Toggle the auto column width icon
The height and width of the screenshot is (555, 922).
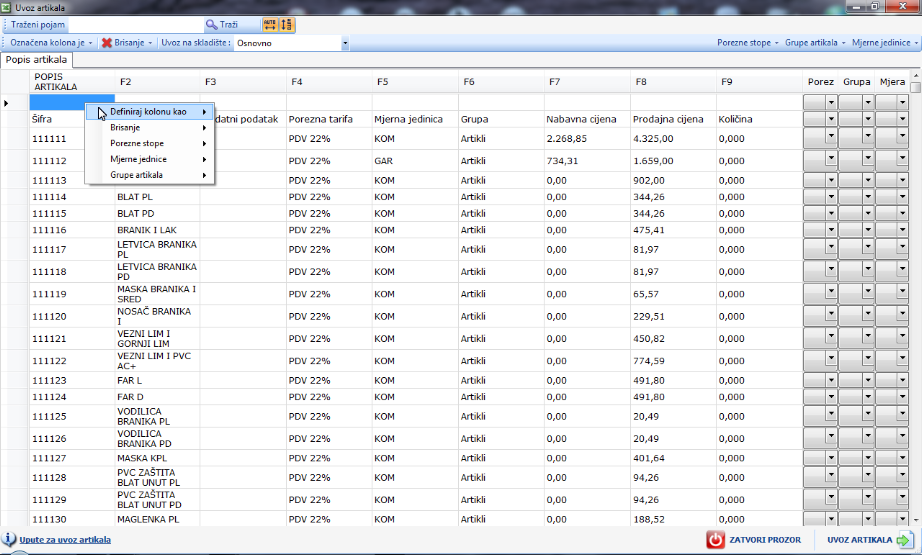point(270,25)
